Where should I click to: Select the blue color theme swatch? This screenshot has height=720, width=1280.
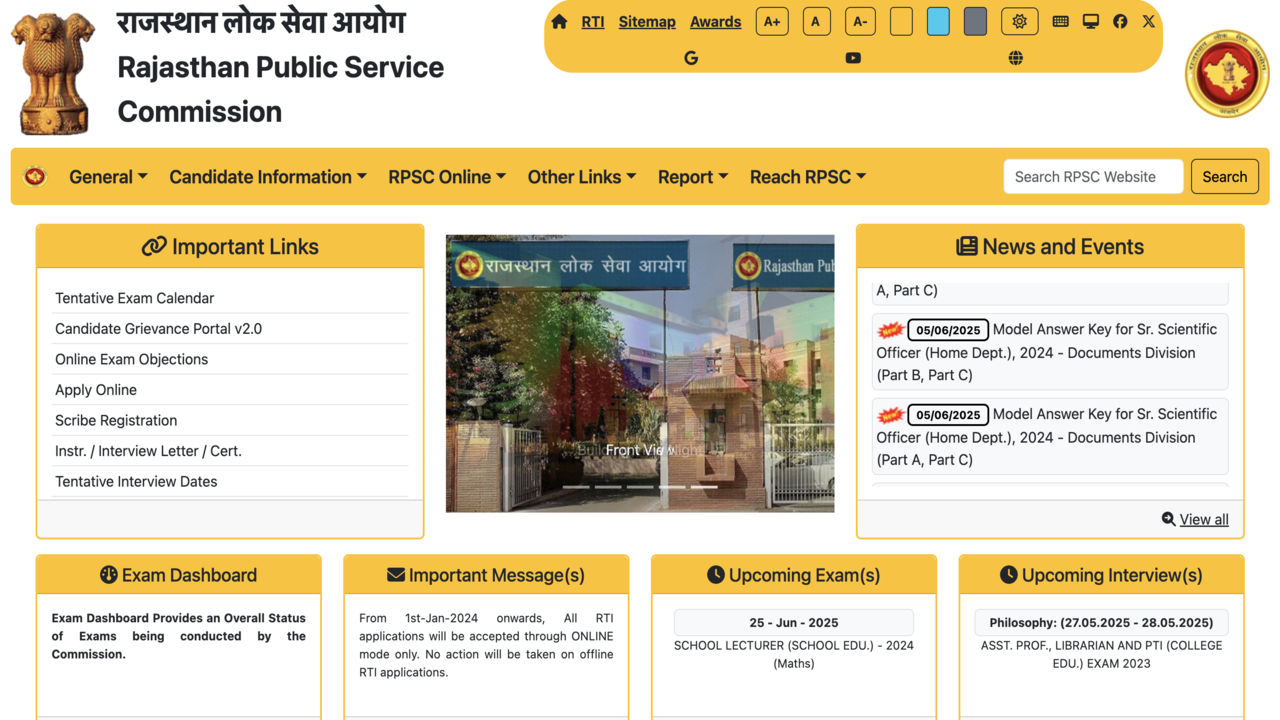[938, 21]
